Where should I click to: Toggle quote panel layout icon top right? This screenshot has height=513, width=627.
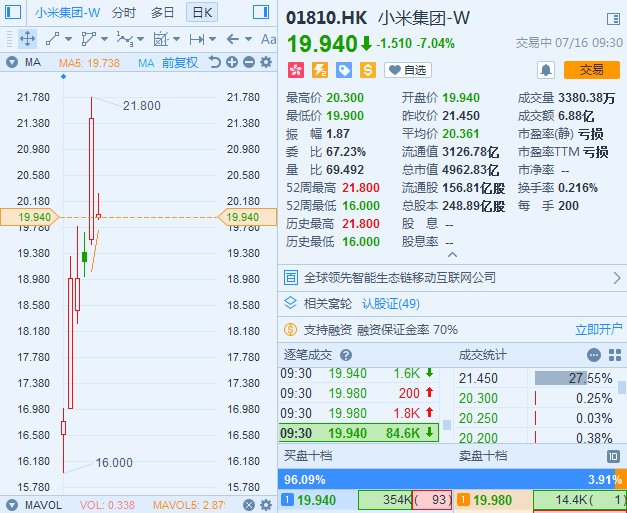[x=613, y=18]
